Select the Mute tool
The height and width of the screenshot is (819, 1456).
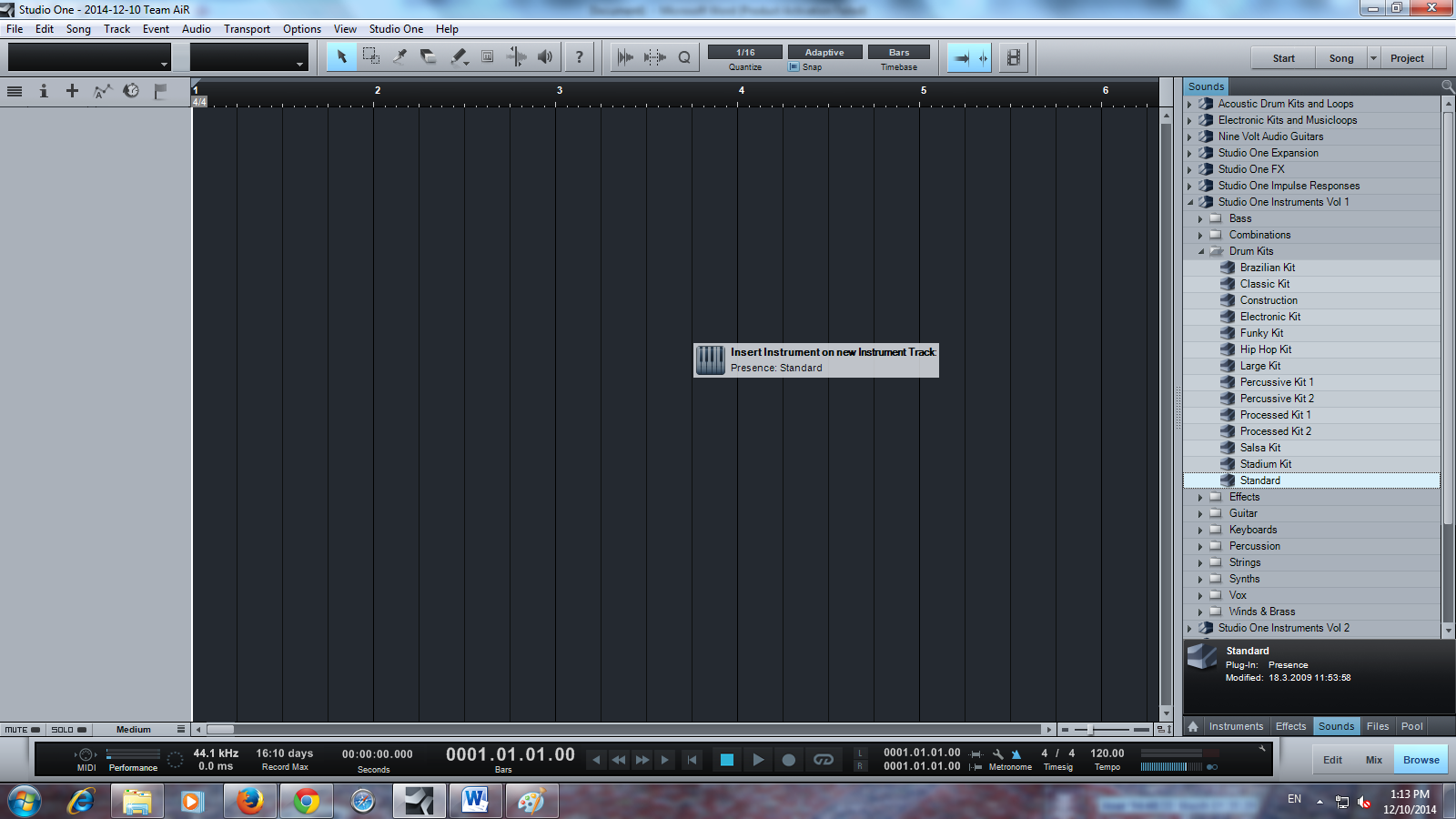(x=488, y=56)
